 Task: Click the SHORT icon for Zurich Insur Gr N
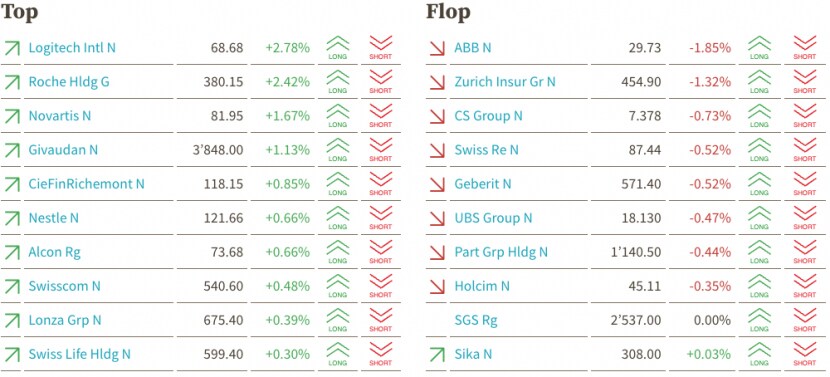click(x=805, y=82)
